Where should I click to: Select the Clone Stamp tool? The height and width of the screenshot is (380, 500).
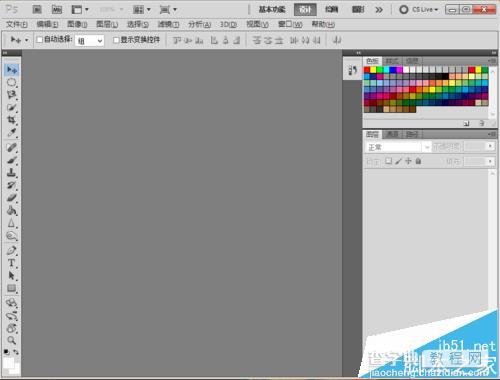pyautogui.click(x=12, y=173)
